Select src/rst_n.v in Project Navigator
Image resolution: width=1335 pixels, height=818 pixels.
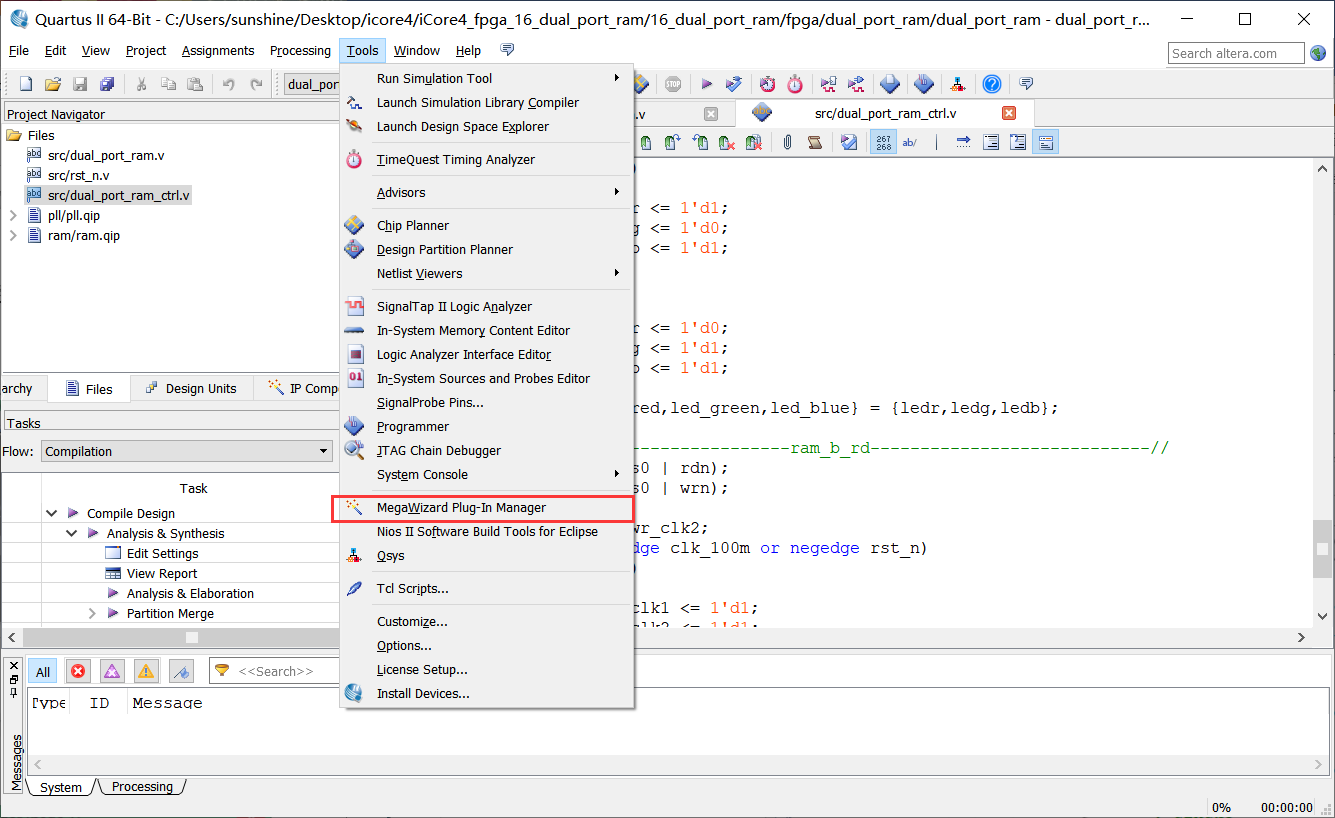[78, 176]
